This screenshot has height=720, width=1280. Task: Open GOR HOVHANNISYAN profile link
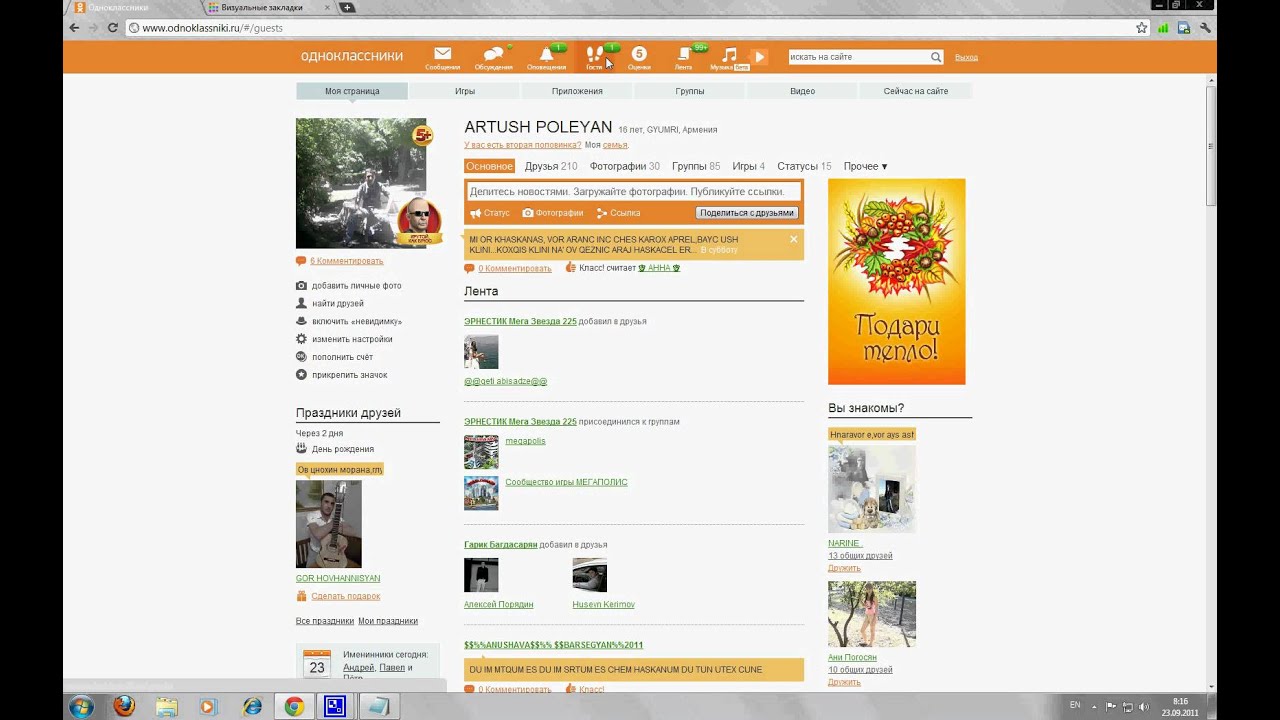(338, 578)
